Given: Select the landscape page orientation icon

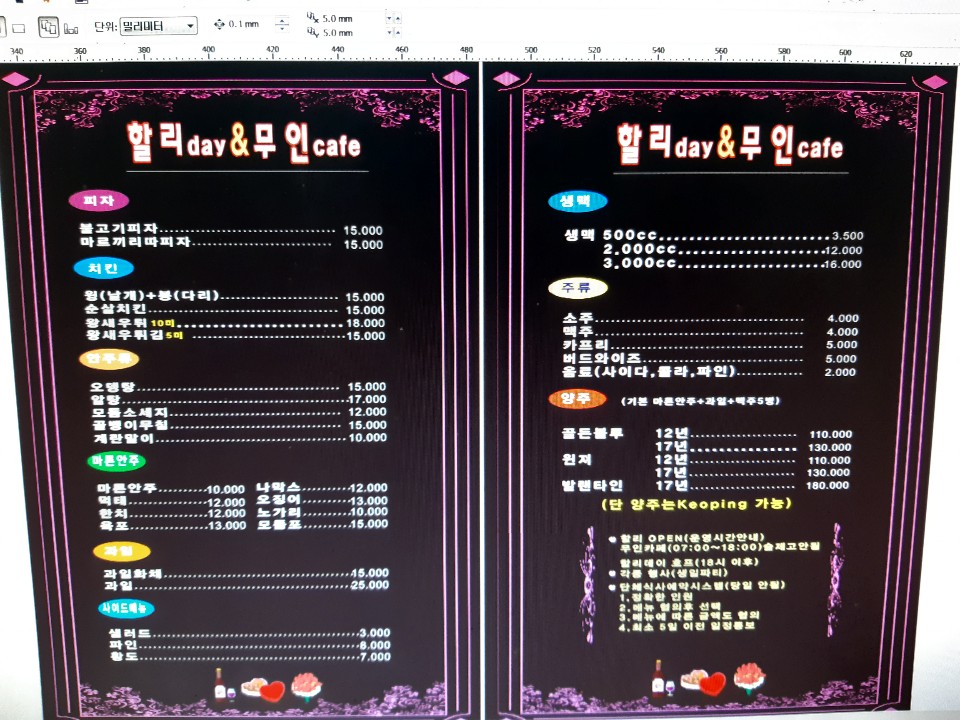Looking at the screenshot, I should (19, 28).
